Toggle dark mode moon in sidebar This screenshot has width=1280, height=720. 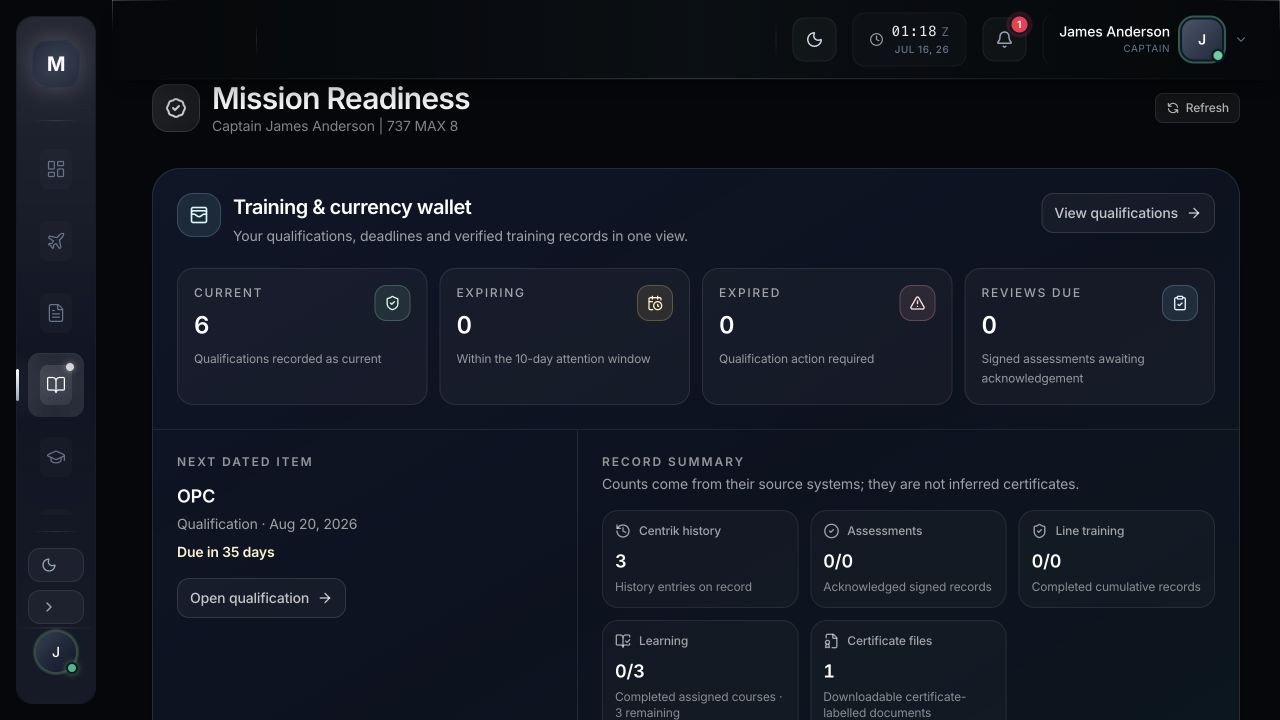click(x=56, y=565)
